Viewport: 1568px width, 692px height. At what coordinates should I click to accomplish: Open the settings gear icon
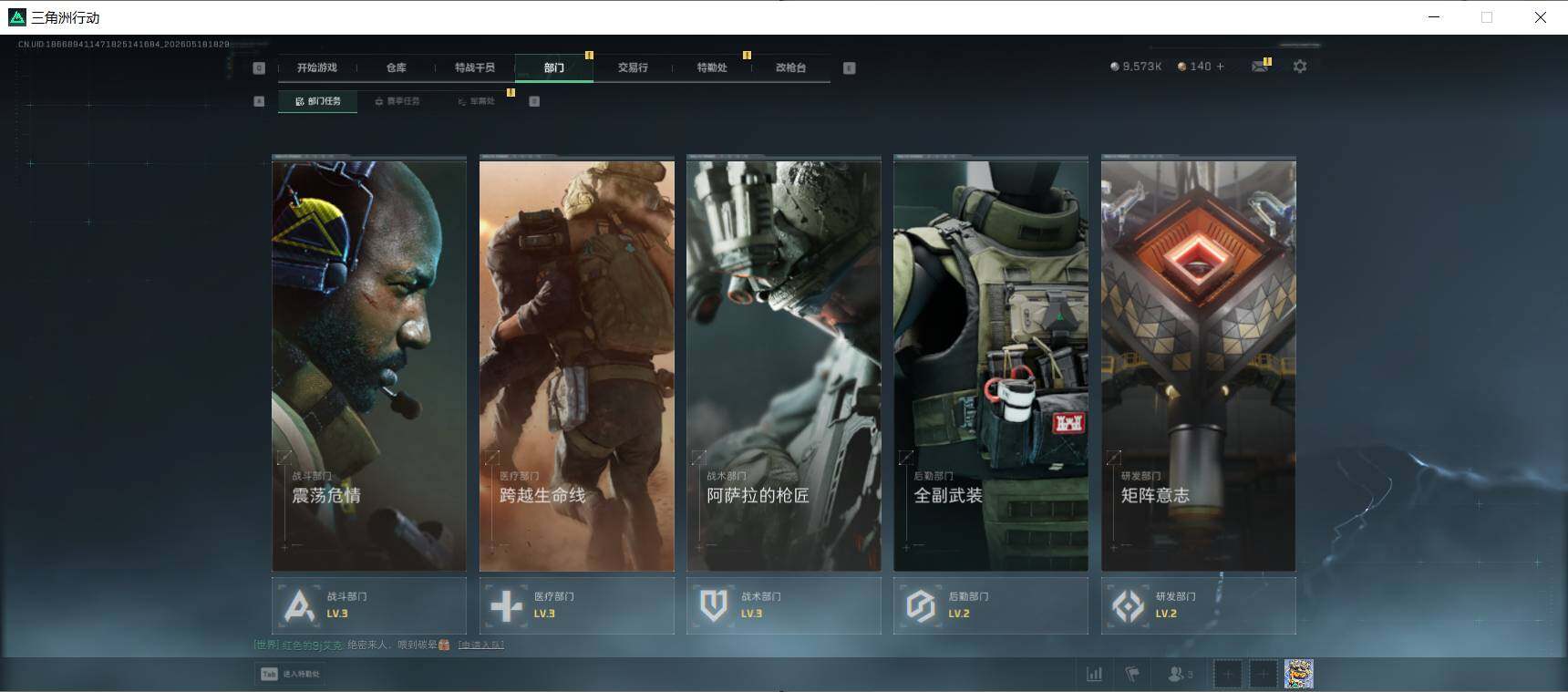[x=1300, y=67]
